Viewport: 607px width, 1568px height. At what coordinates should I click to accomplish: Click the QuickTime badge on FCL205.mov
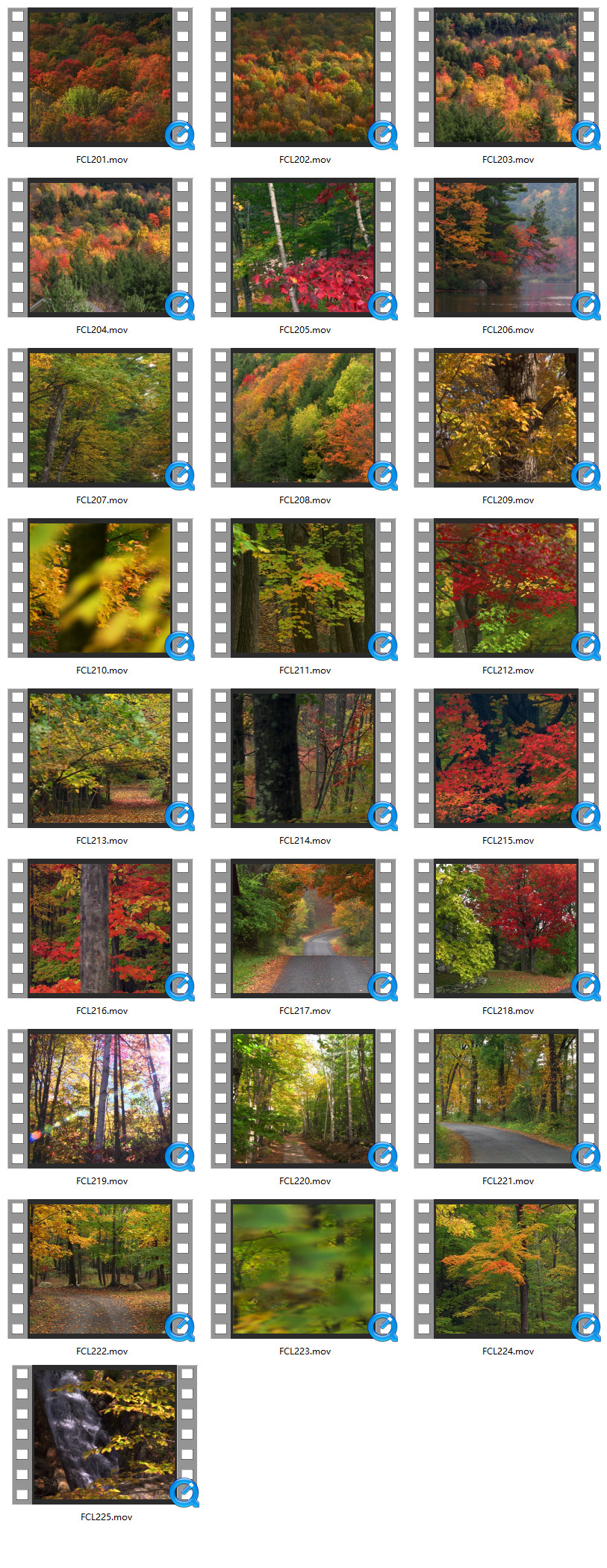point(383,305)
